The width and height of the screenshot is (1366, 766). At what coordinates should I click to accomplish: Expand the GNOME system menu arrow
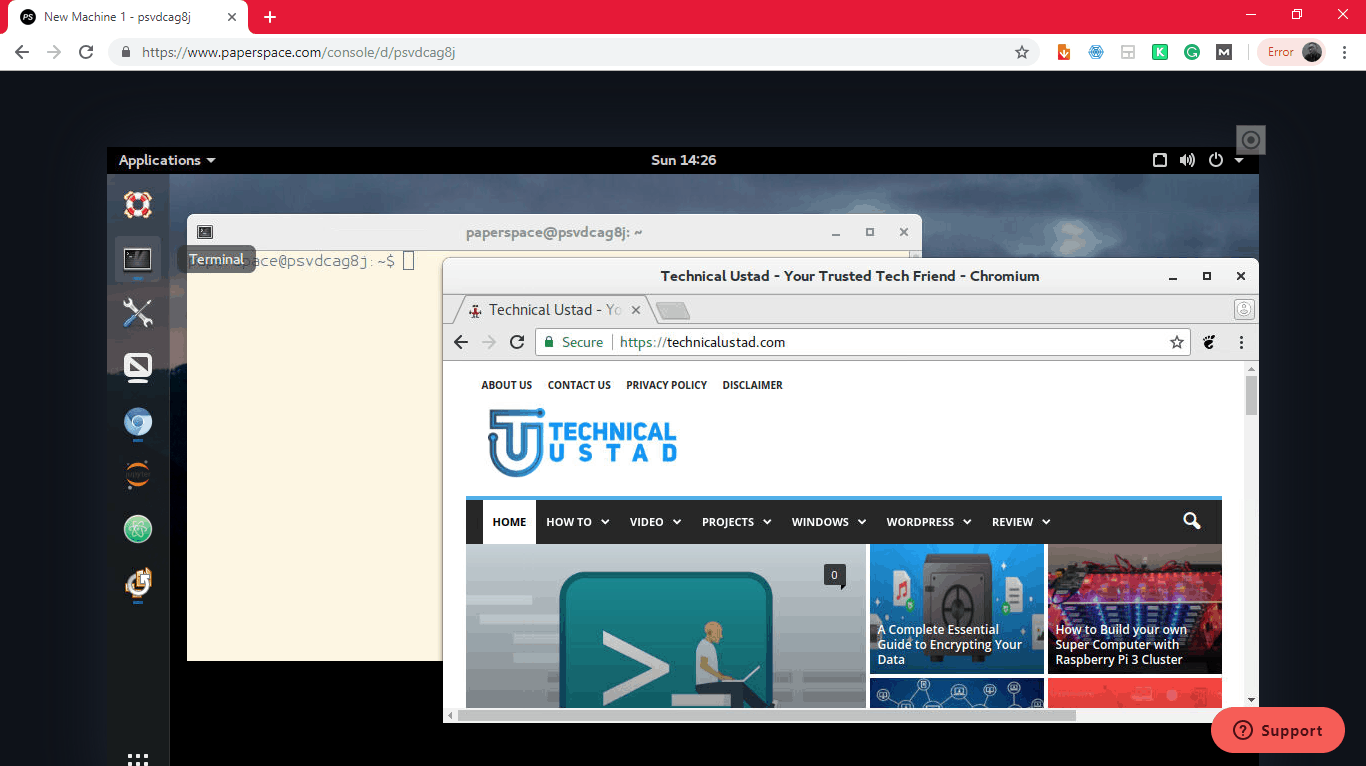[x=1239, y=160]
